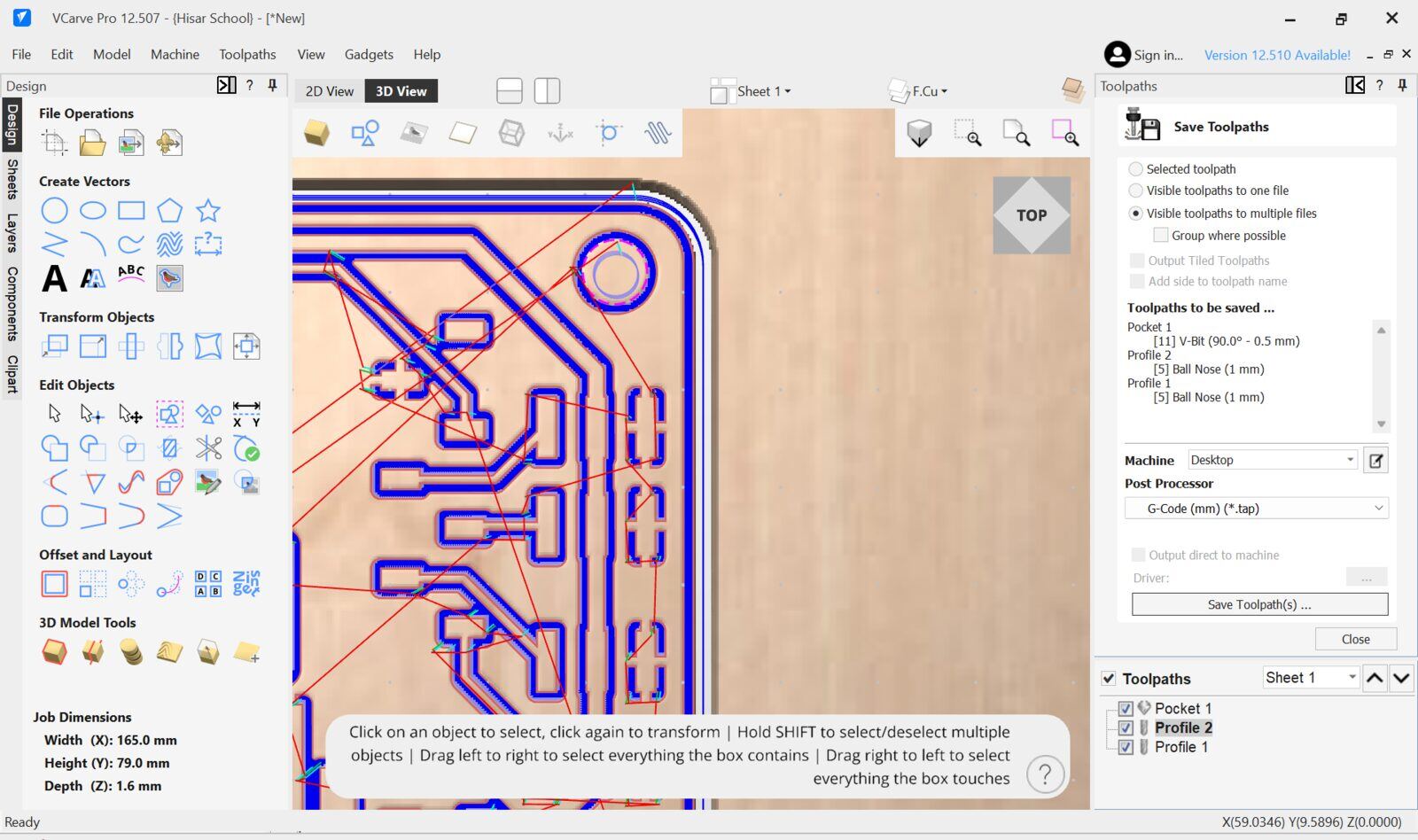1418x840 pixels.
Task: Open the Layers side tab
Action: coord(12,233)
